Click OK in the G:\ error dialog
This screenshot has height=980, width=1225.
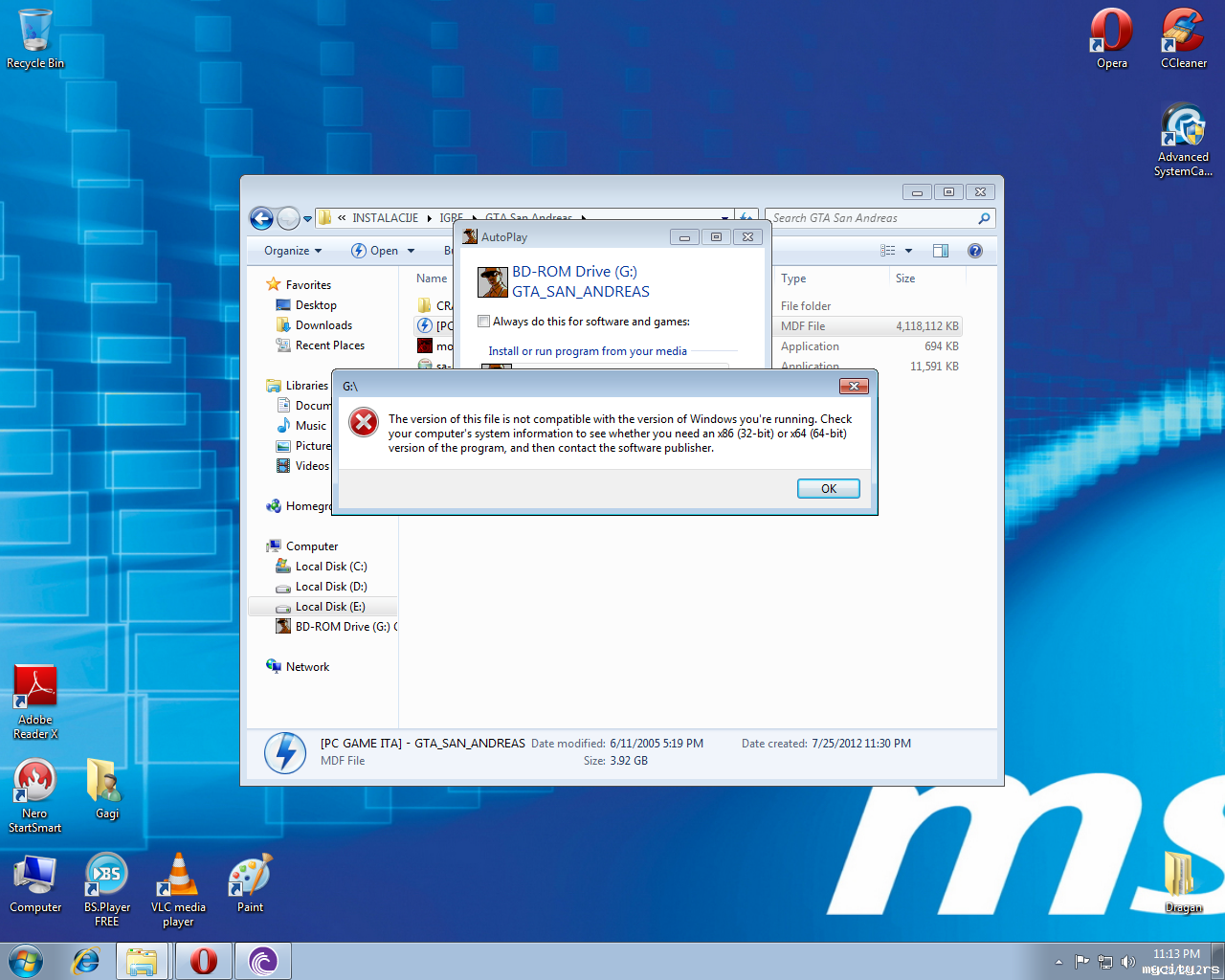[x=829, y=489]
